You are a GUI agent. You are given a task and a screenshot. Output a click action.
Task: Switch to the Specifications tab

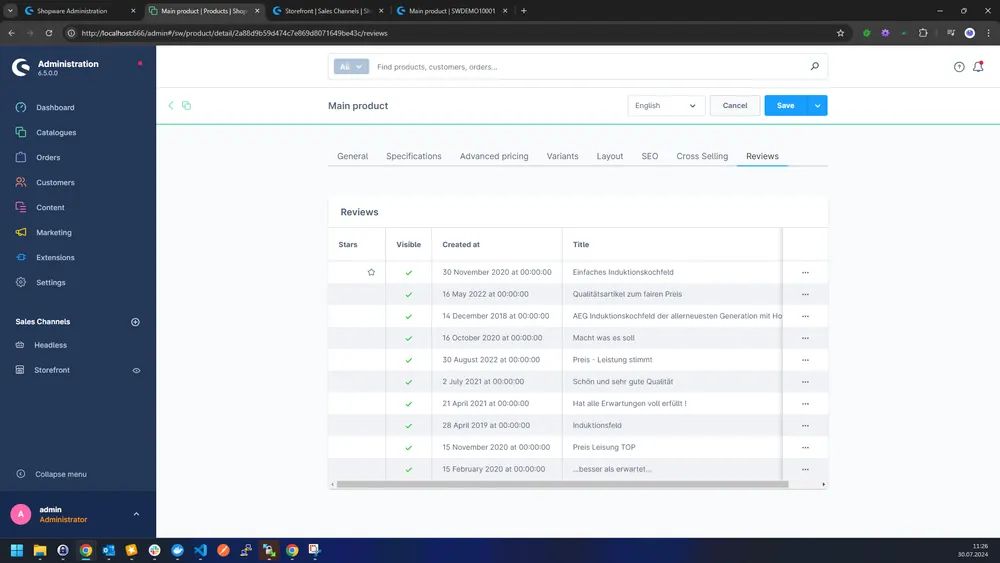(413, 156)
